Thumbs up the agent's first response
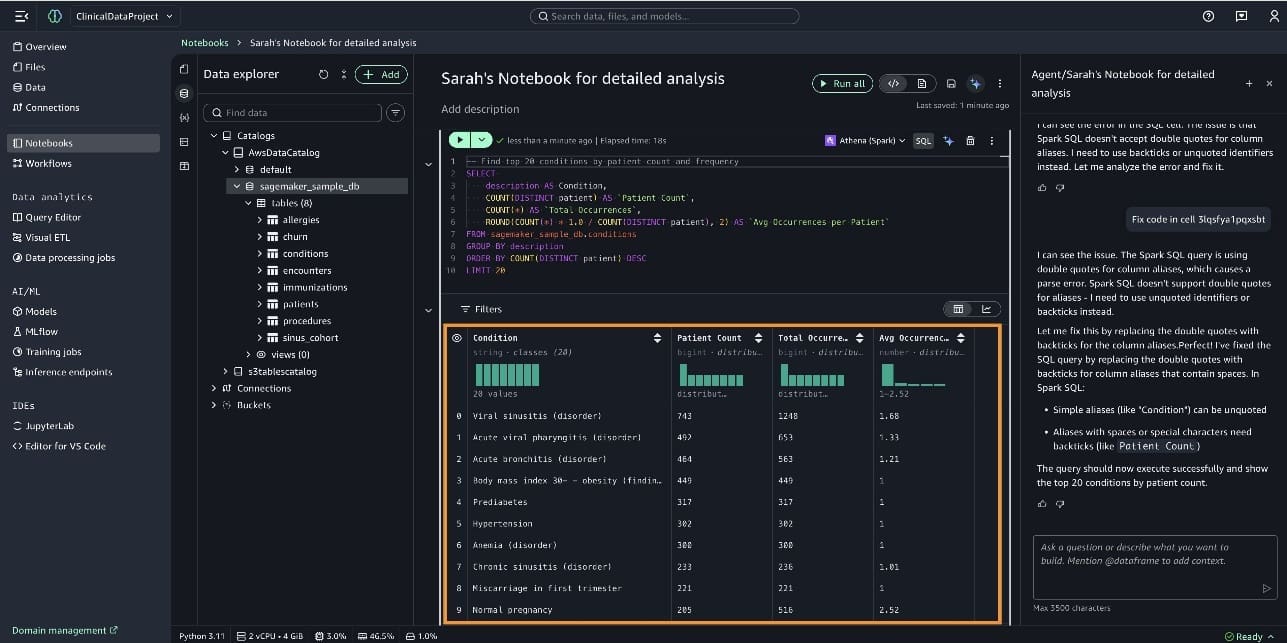This screenshot has height=643, width=1287. [1042, 187]
